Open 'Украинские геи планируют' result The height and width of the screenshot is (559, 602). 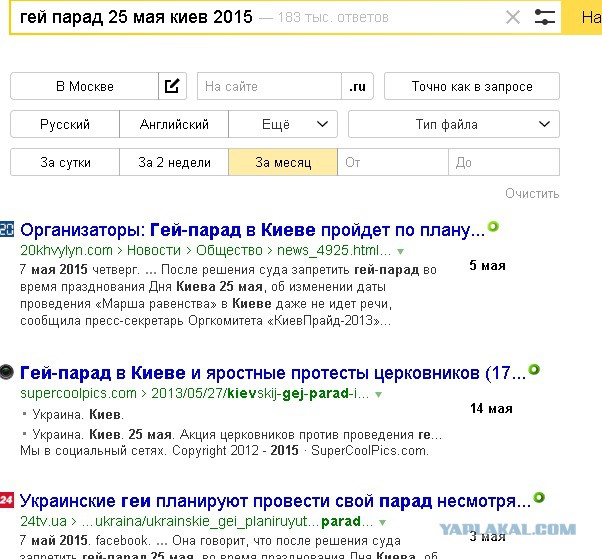275,501
